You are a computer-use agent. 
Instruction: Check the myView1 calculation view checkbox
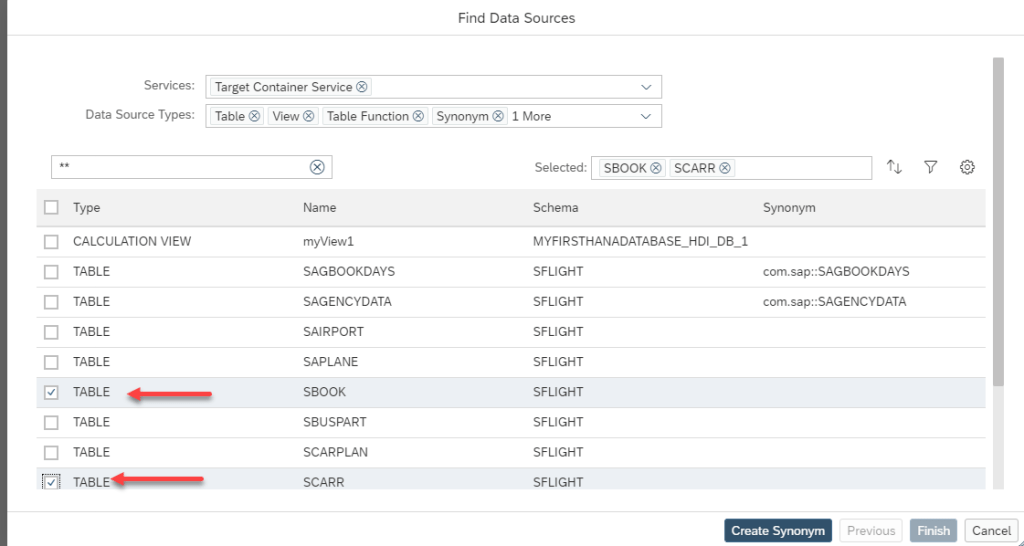pyautogui.click(x=51, y=242)
